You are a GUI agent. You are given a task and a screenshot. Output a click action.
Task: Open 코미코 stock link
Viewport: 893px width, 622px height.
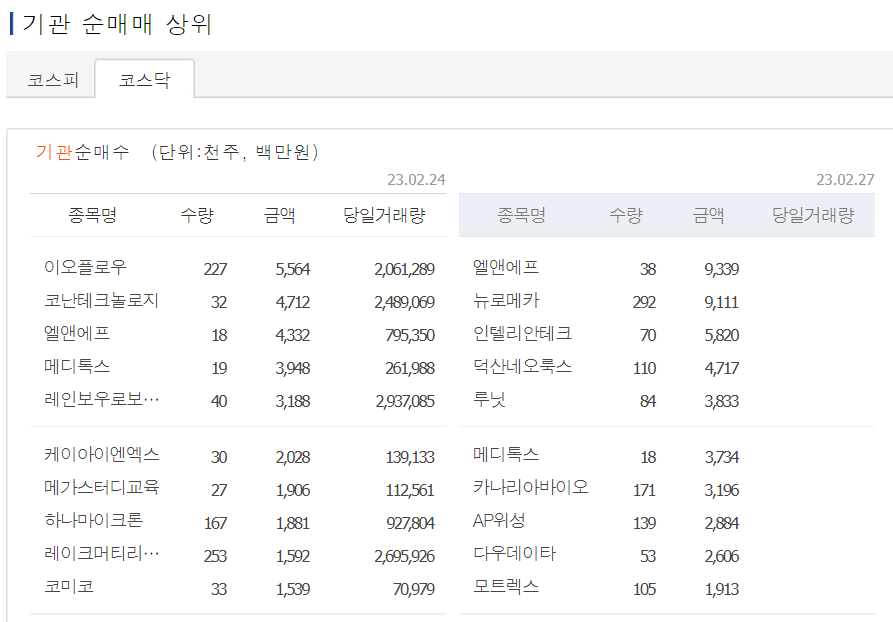click(x=69, y=587)
